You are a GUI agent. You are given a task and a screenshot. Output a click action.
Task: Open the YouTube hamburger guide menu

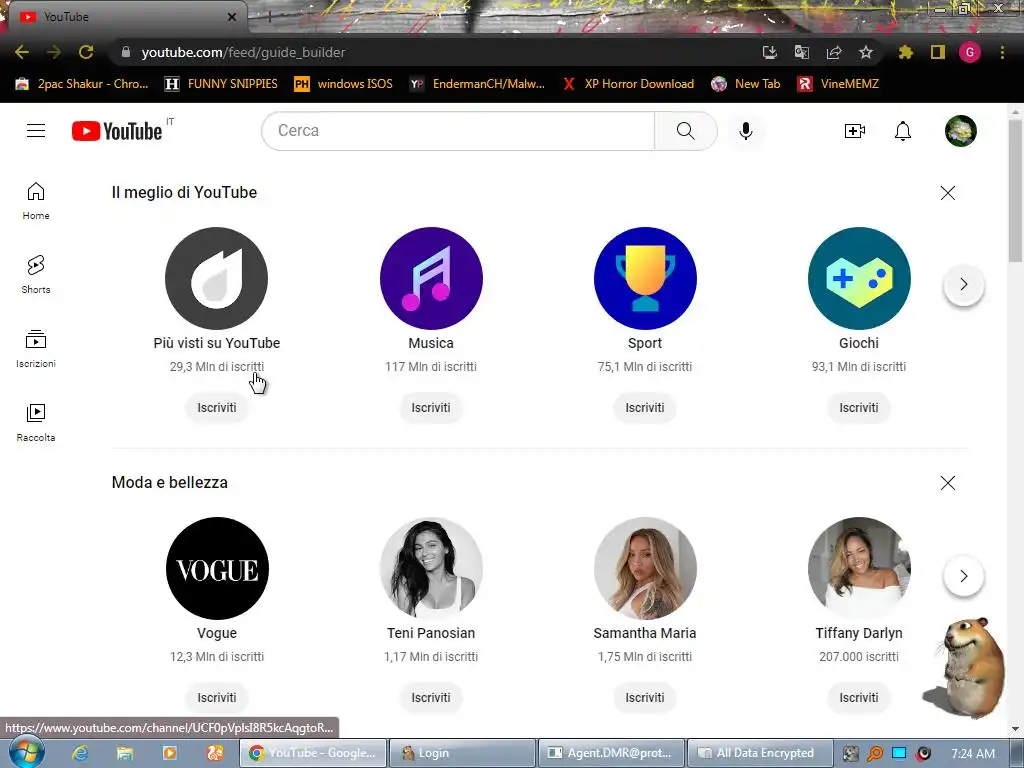click(x=36, y=131)
